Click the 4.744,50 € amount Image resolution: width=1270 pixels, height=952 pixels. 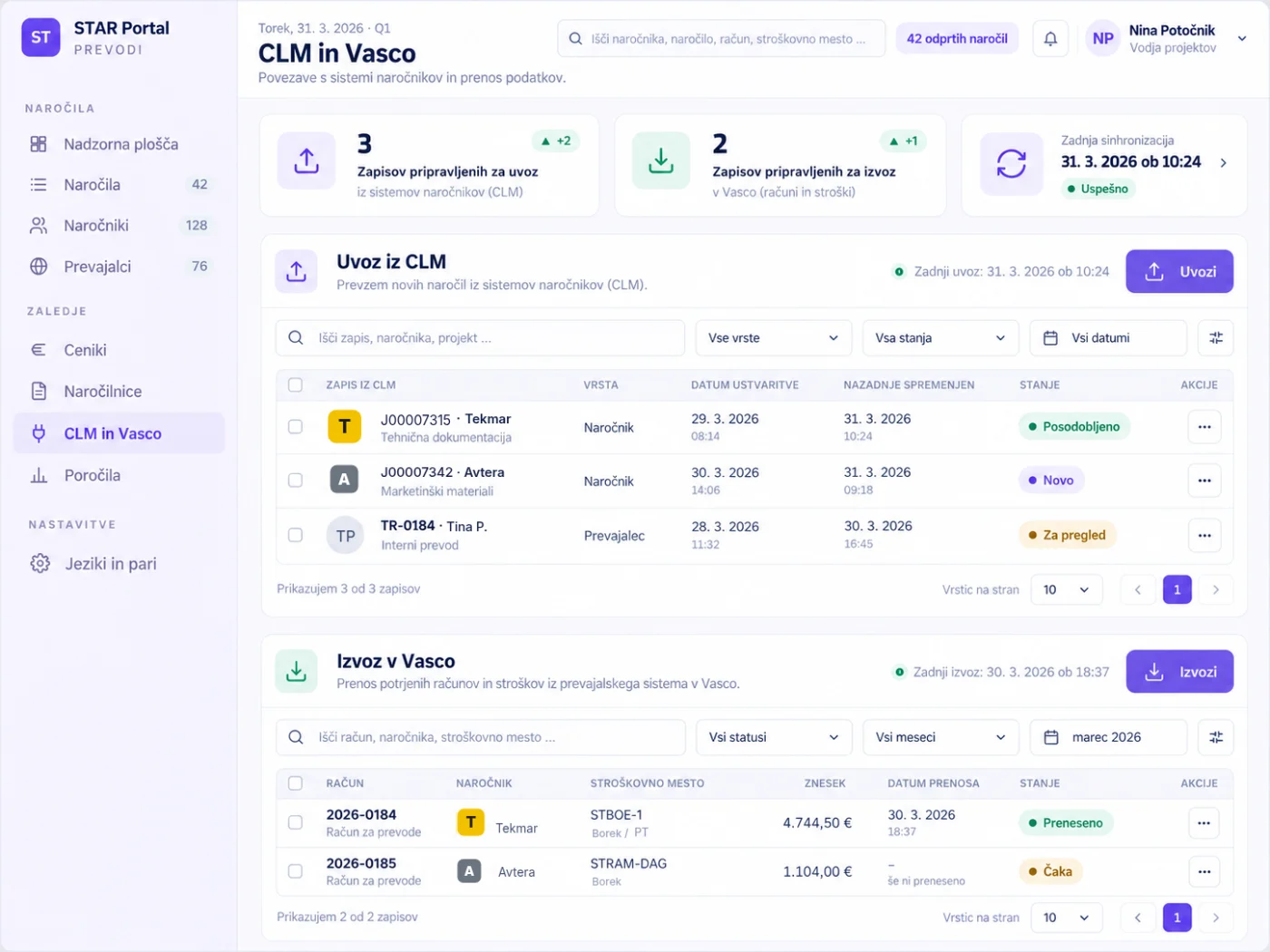click(x=817, y=823)
